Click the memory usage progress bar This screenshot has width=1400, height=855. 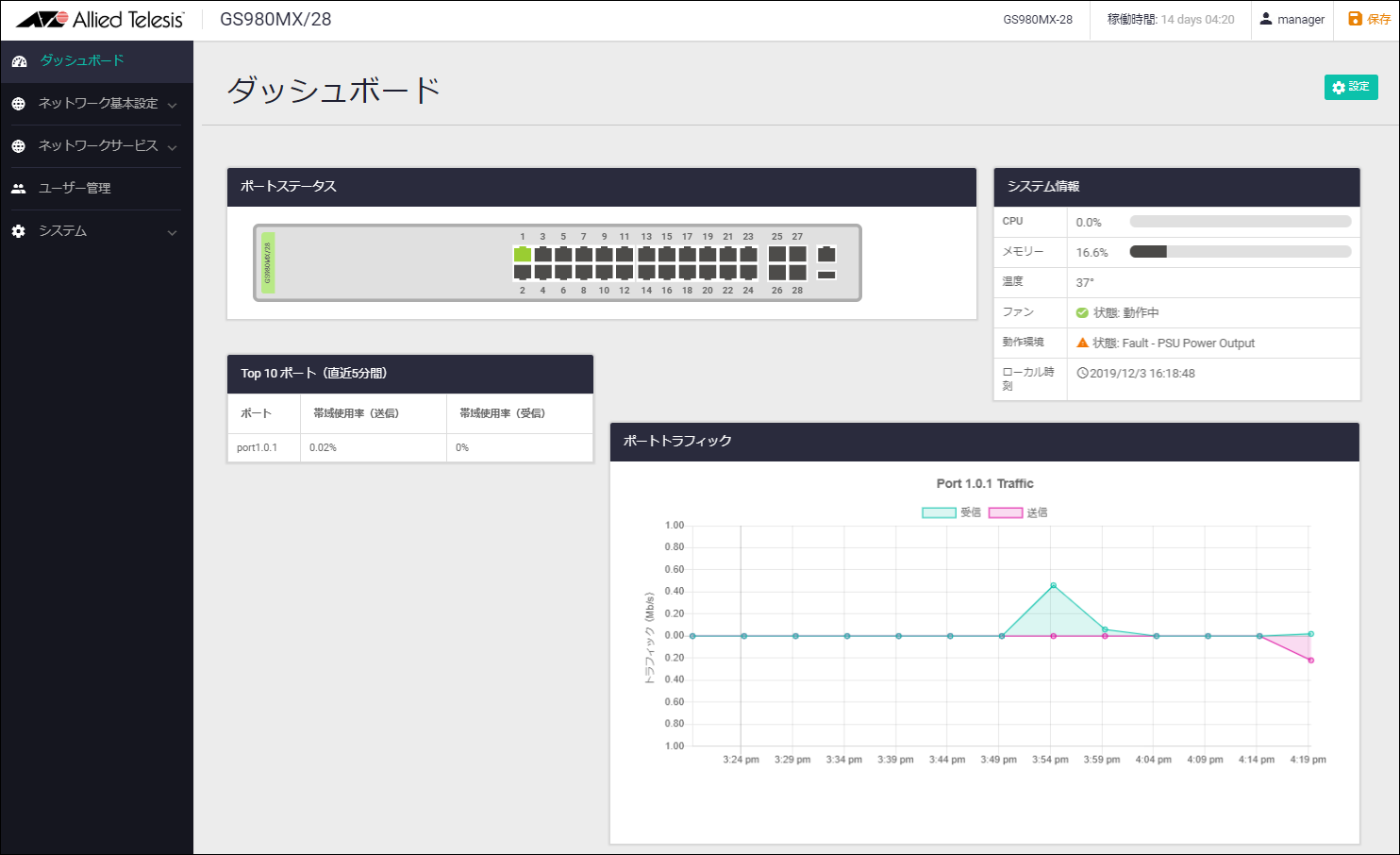pyautogui.click(x=1240, y=252)
